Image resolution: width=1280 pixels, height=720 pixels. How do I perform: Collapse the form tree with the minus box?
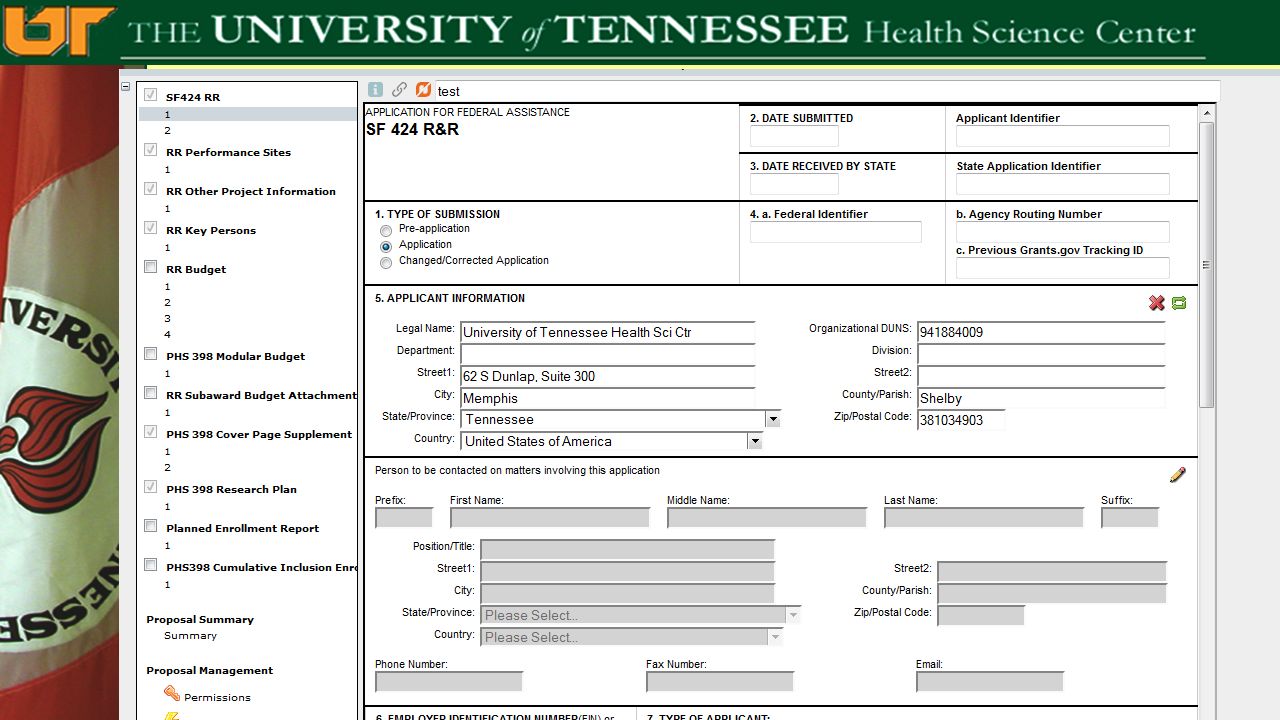[x=126, y=87]
